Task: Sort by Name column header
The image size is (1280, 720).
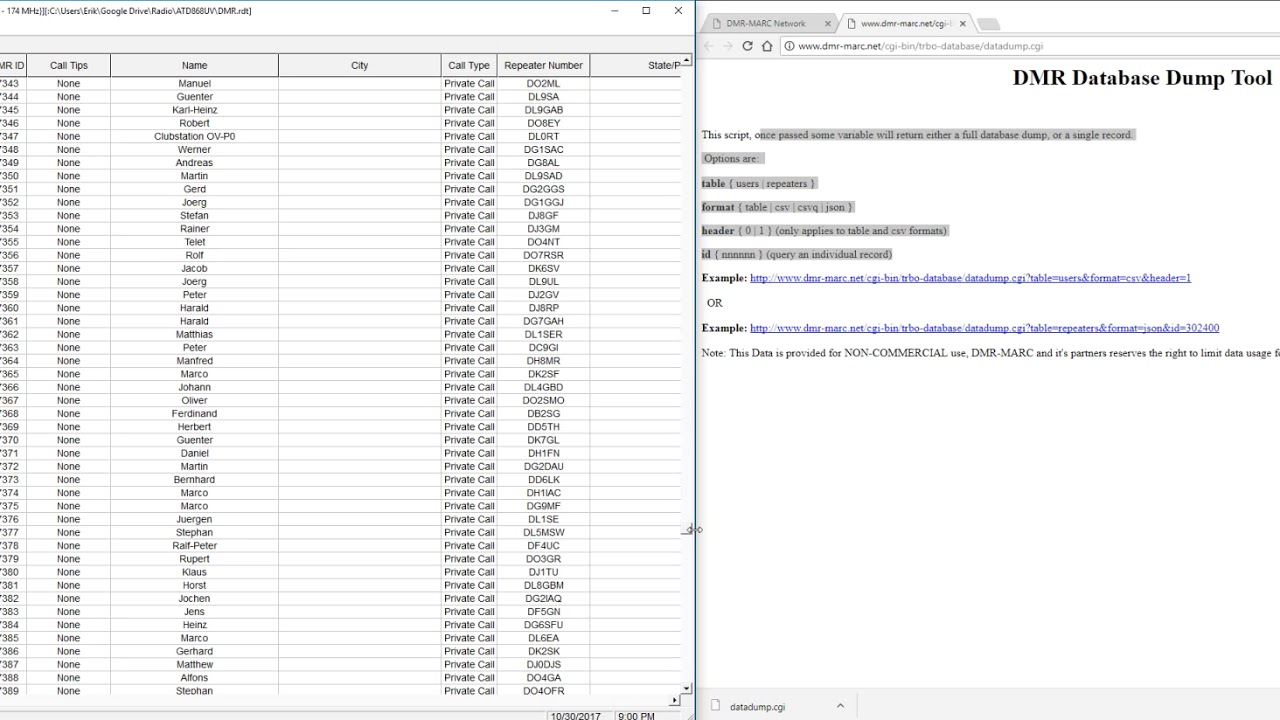Action: [x=194, y=65]
